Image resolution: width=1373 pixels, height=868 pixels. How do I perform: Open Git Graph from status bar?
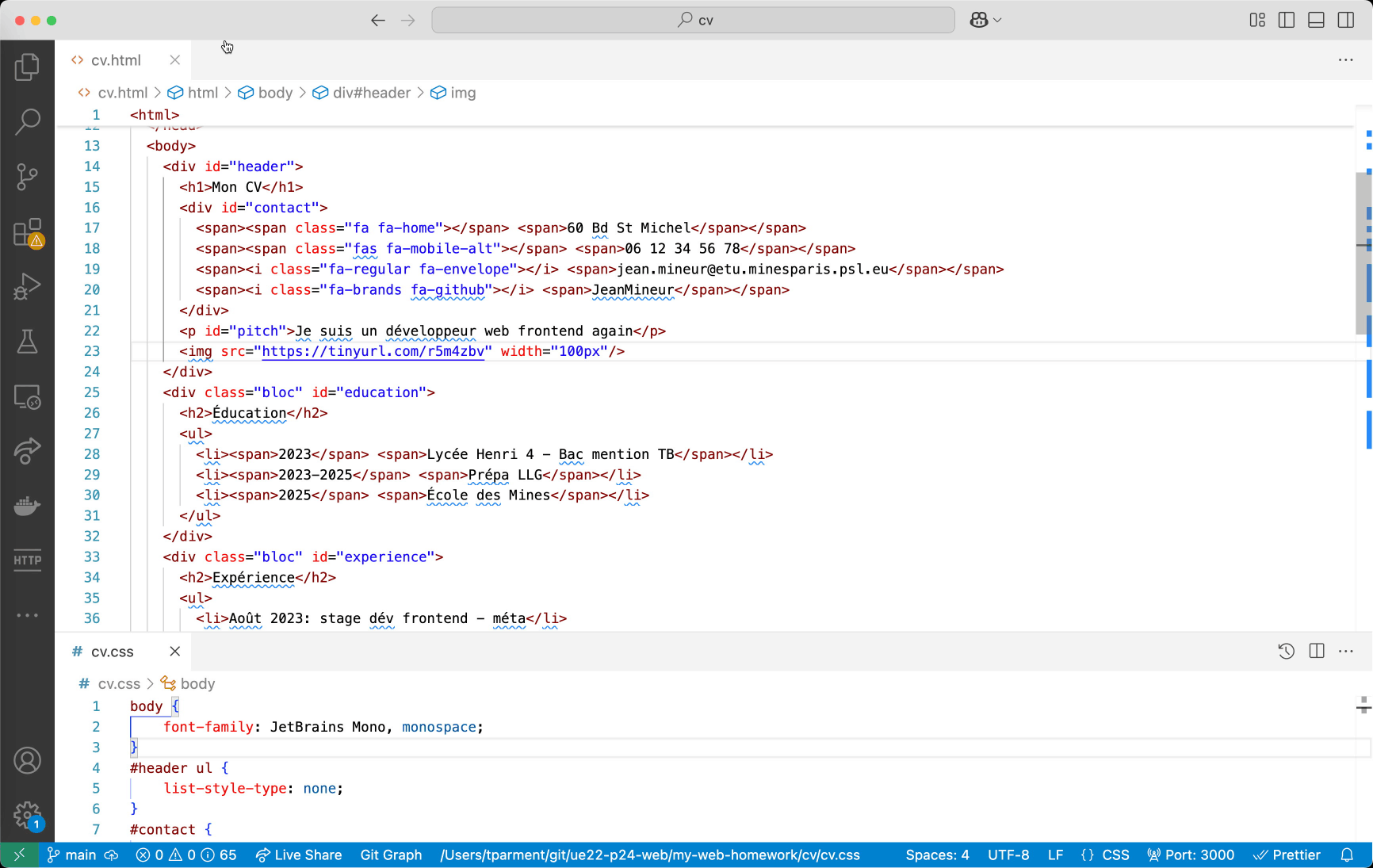coord(391,855)
